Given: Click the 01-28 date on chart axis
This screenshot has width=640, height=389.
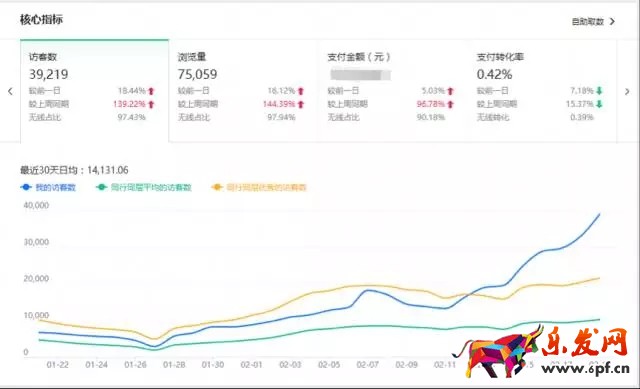Looking at the screenshot, I should (x=174, y=365).
